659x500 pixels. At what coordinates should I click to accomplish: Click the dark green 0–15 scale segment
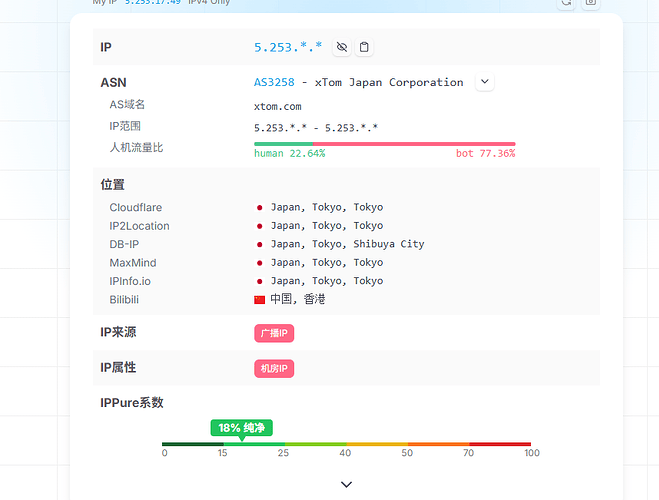coord(193,444)
